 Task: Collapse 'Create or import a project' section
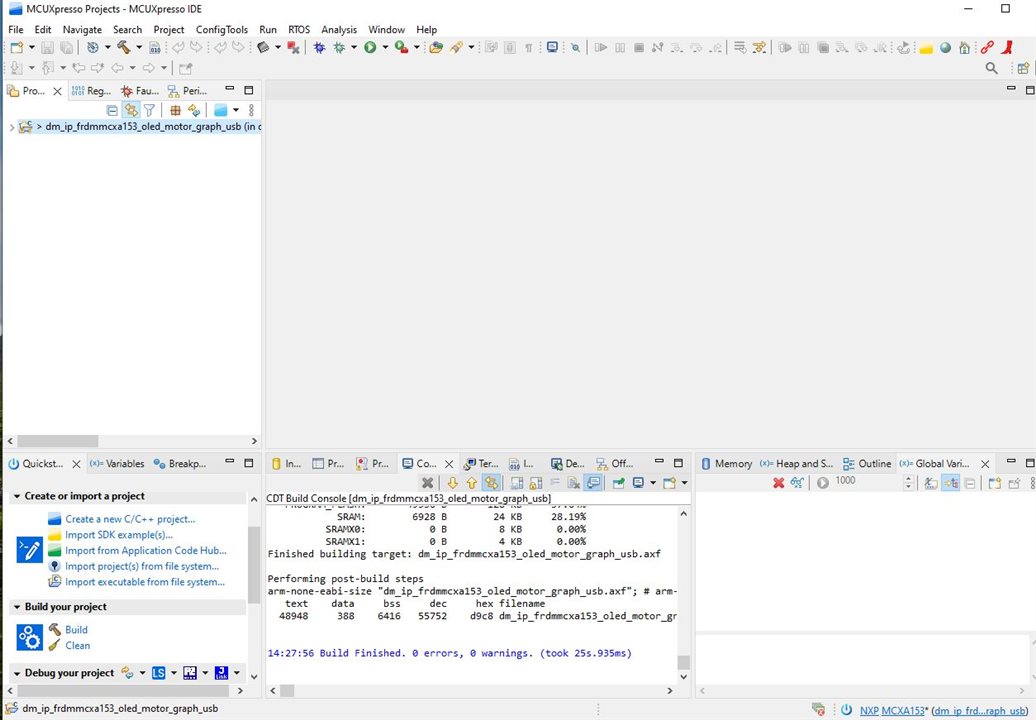tap(17, 496)
